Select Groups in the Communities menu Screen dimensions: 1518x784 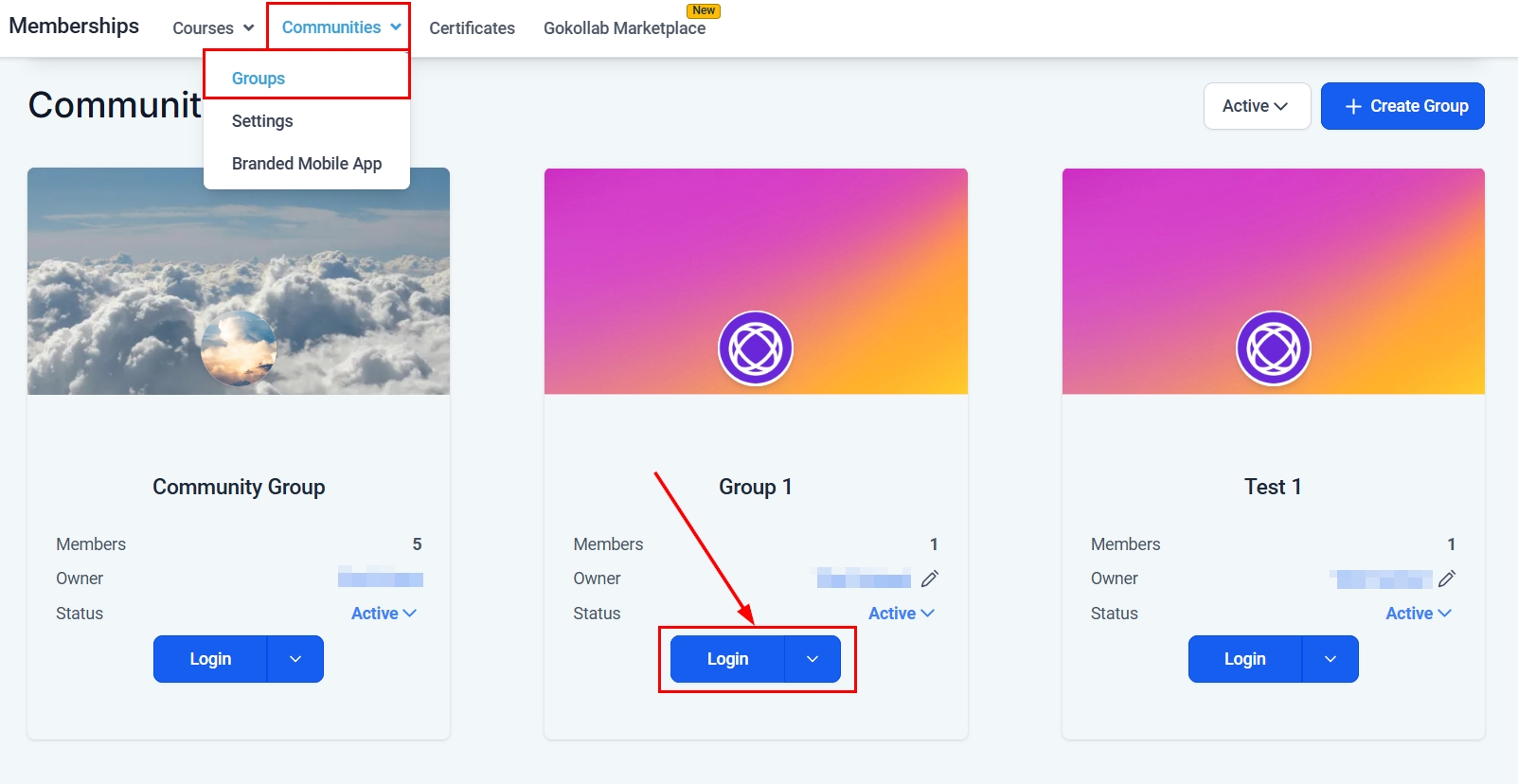tap(259, 79)
